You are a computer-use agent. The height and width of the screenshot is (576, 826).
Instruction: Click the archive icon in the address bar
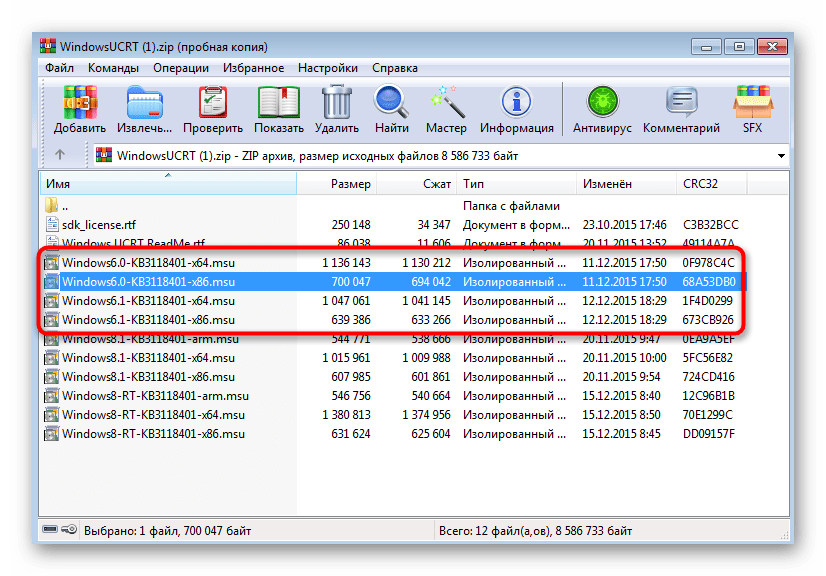coord(104,155)
